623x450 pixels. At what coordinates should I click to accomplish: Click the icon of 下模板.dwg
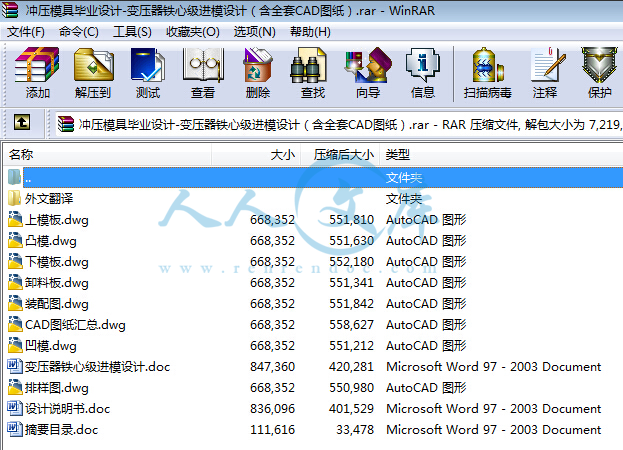pos(15,261)
